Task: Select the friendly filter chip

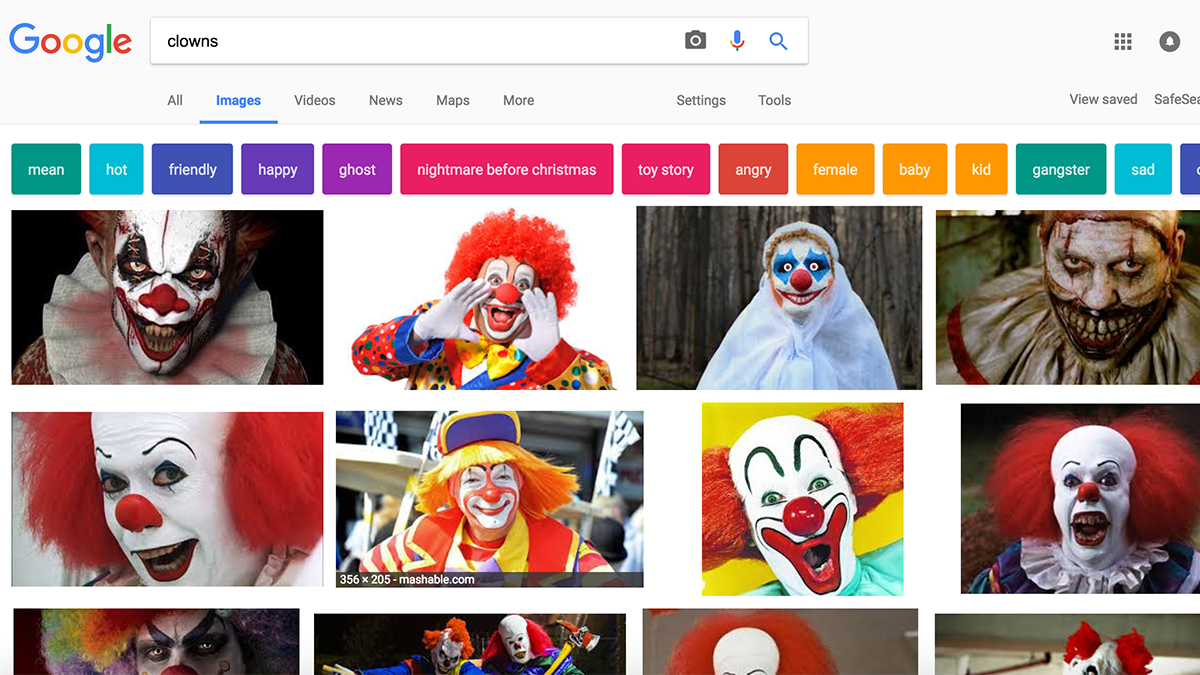Action: click(192, 169)
